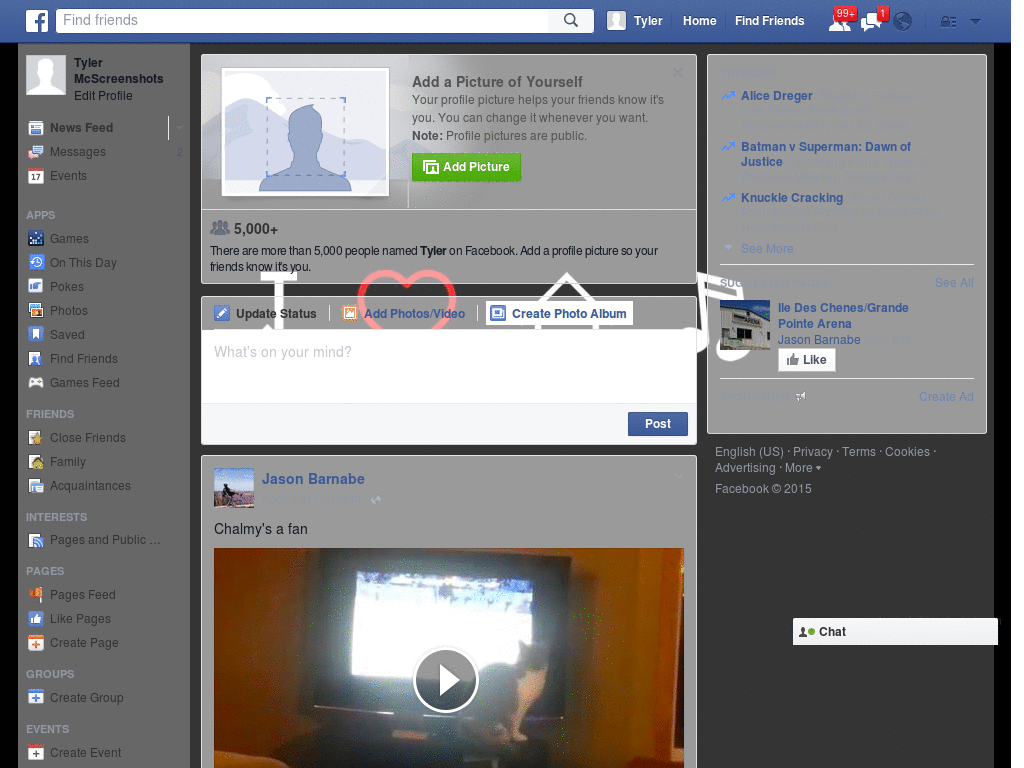This screenshot has height=768, width=1024.
Task: Open News Feed in sidebar
Action: coord(82,127)
